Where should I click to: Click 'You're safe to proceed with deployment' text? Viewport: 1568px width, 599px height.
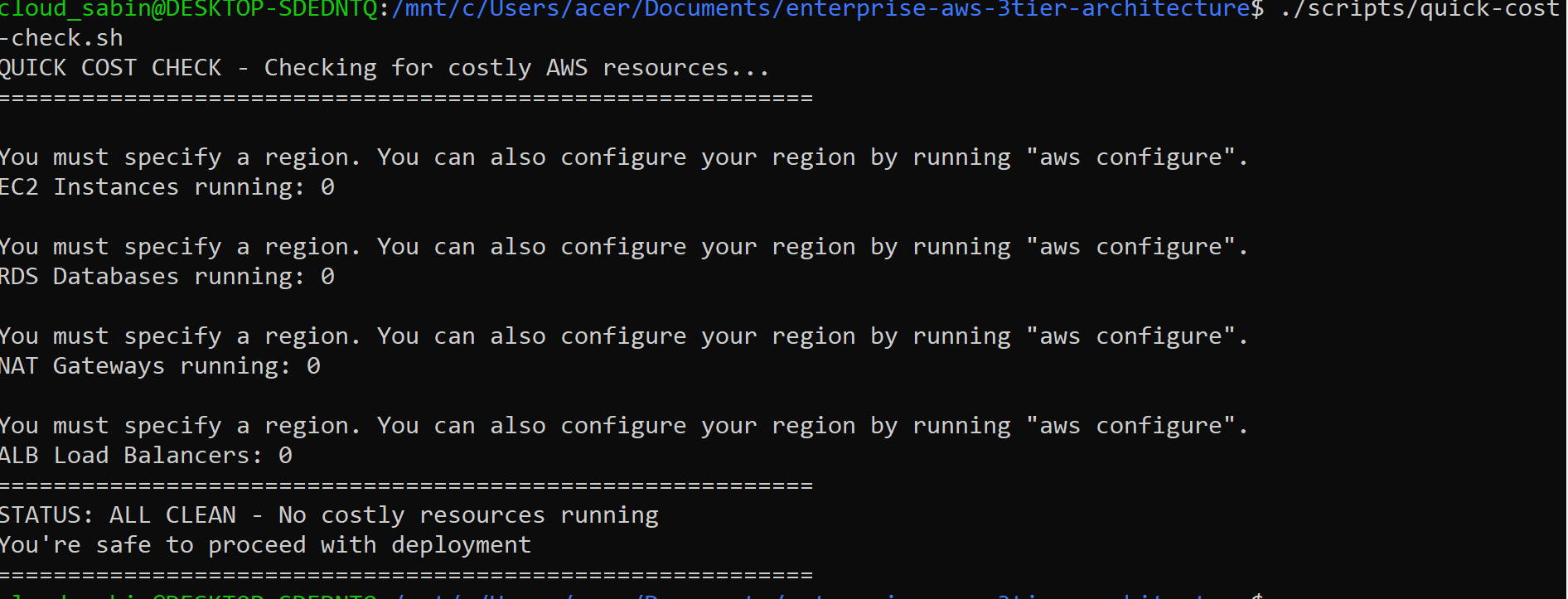coord(265,545)
